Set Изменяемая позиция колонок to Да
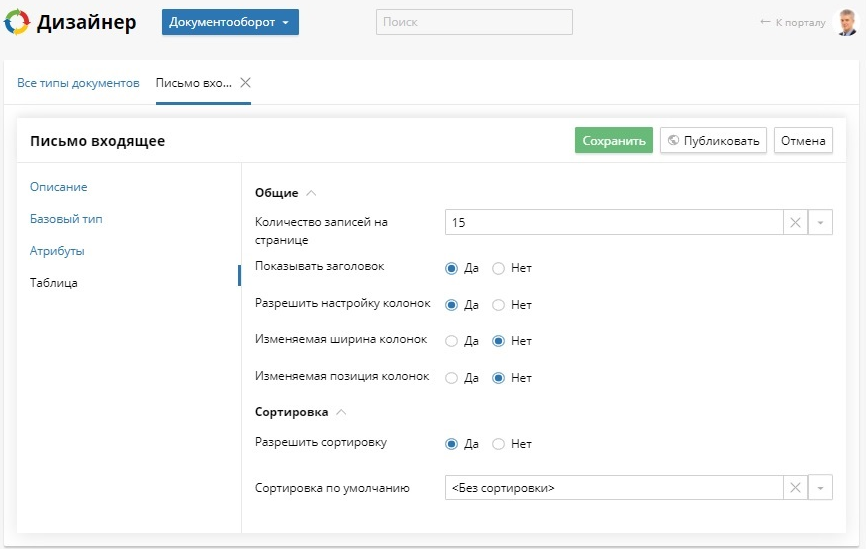The height and width of the screenshot is (552, 866). tap(451, 378)
